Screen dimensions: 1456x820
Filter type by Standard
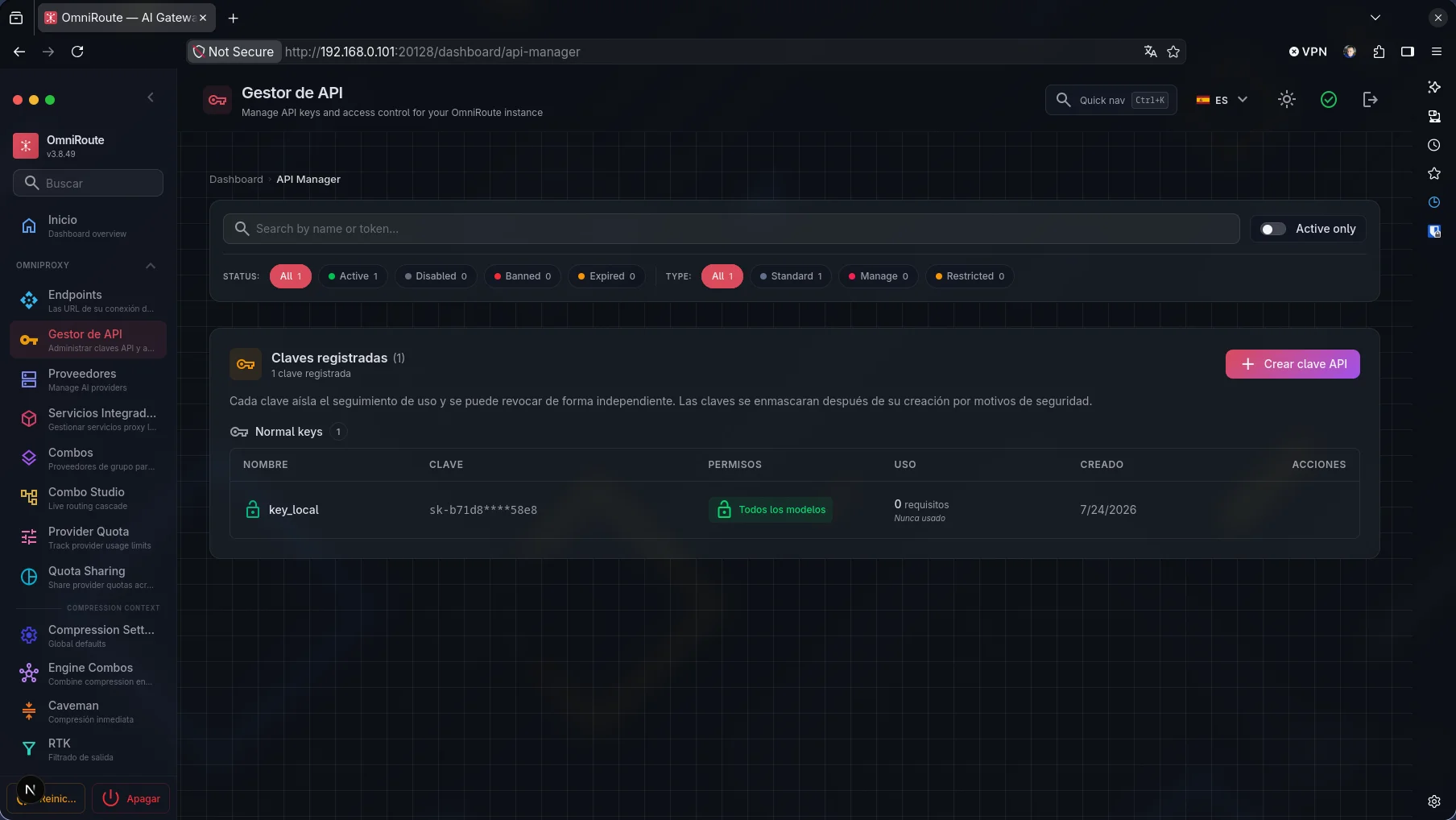pos(791,276)
